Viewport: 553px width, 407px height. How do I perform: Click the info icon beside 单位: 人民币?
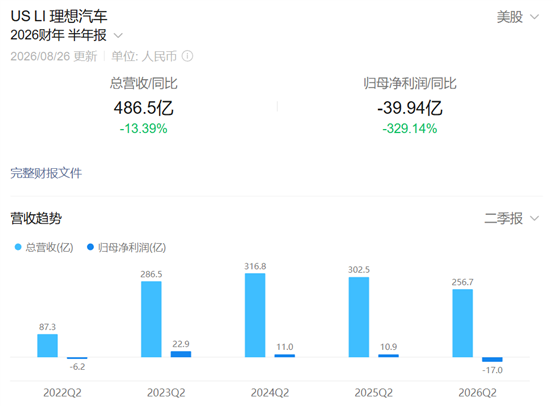pyautogui.click(x=187, y=56)
